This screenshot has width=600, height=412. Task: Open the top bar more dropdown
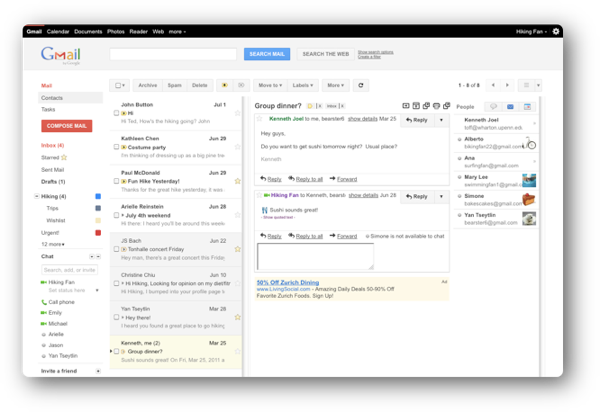click(x=177, y=31)
